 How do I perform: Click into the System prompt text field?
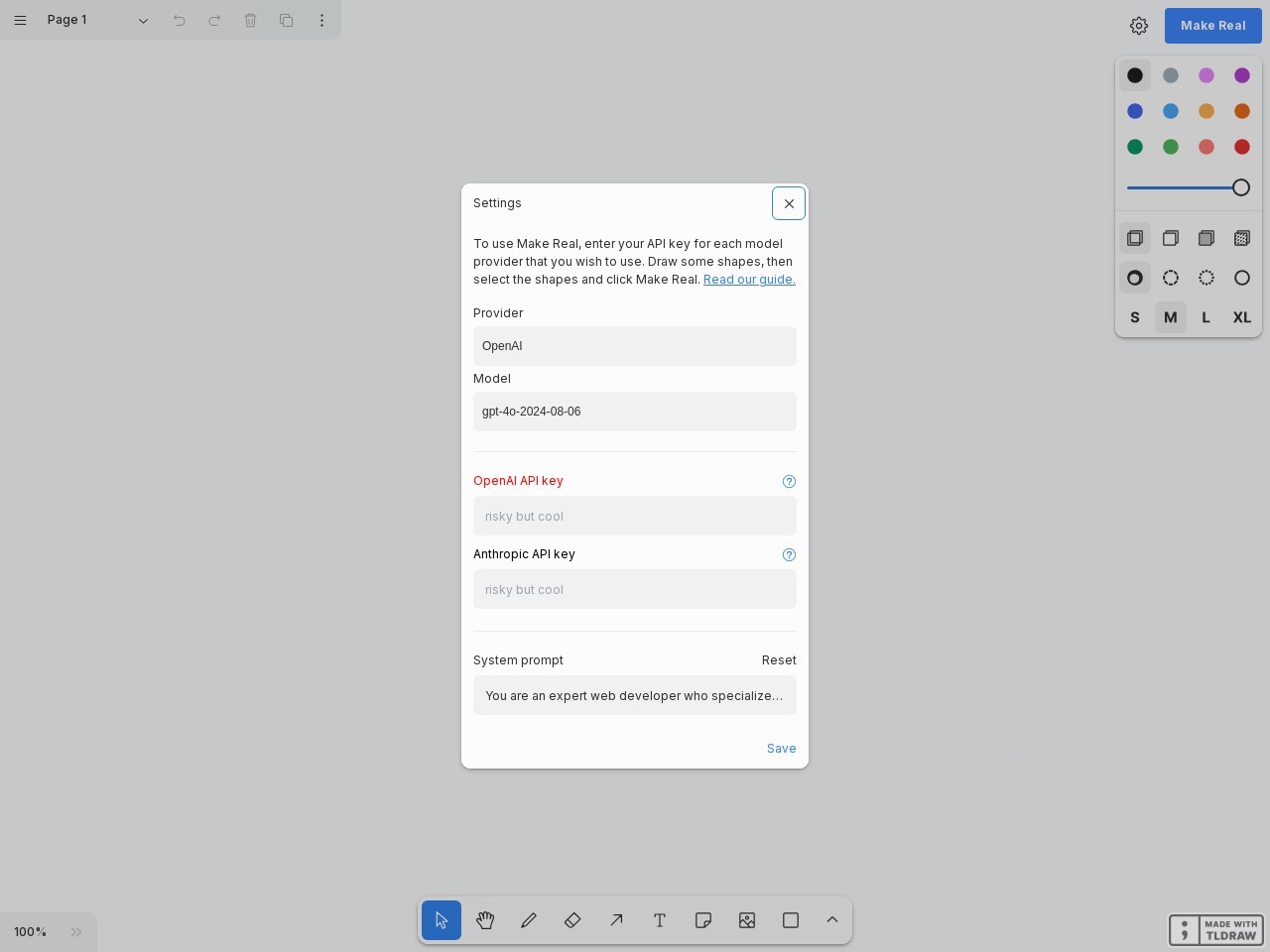[635, 695]
